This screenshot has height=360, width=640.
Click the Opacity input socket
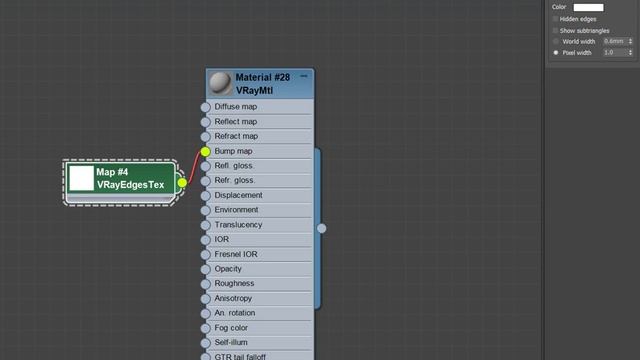[x=206, y=269]
